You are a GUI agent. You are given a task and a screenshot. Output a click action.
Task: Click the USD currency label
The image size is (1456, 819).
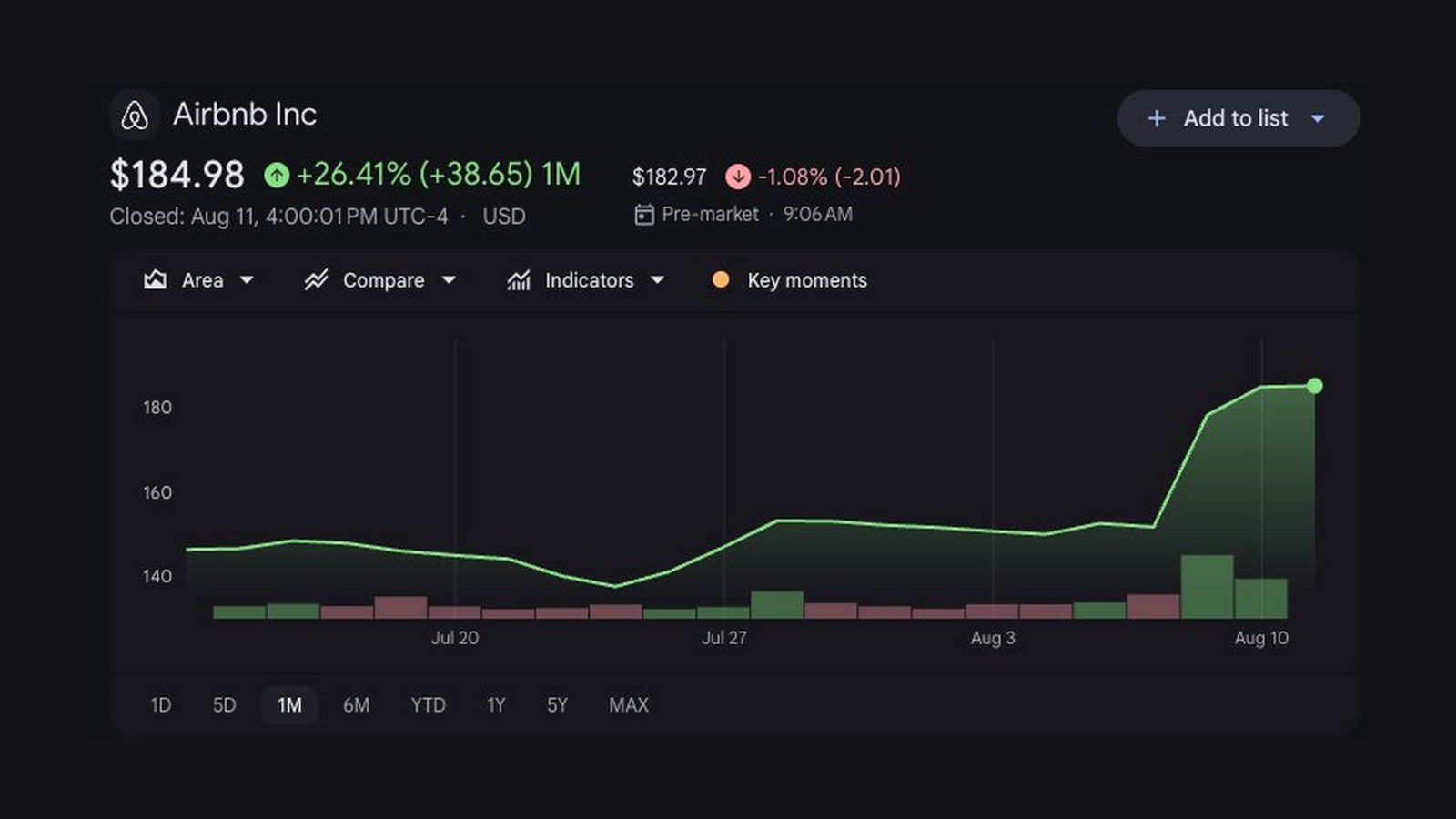point(504,217)
